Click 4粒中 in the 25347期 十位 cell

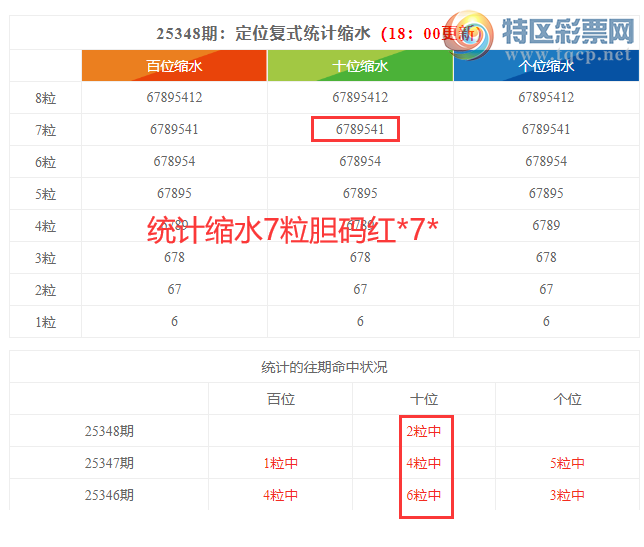pos(424,463)
